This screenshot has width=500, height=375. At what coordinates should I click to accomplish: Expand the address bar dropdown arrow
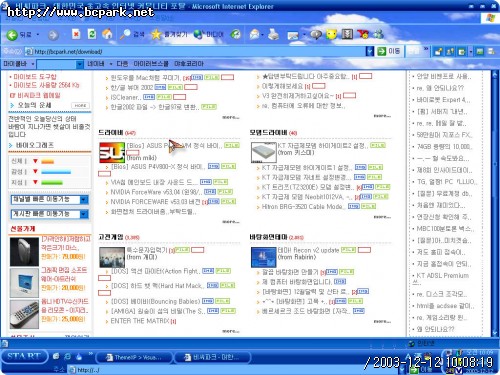coord(370,51)
